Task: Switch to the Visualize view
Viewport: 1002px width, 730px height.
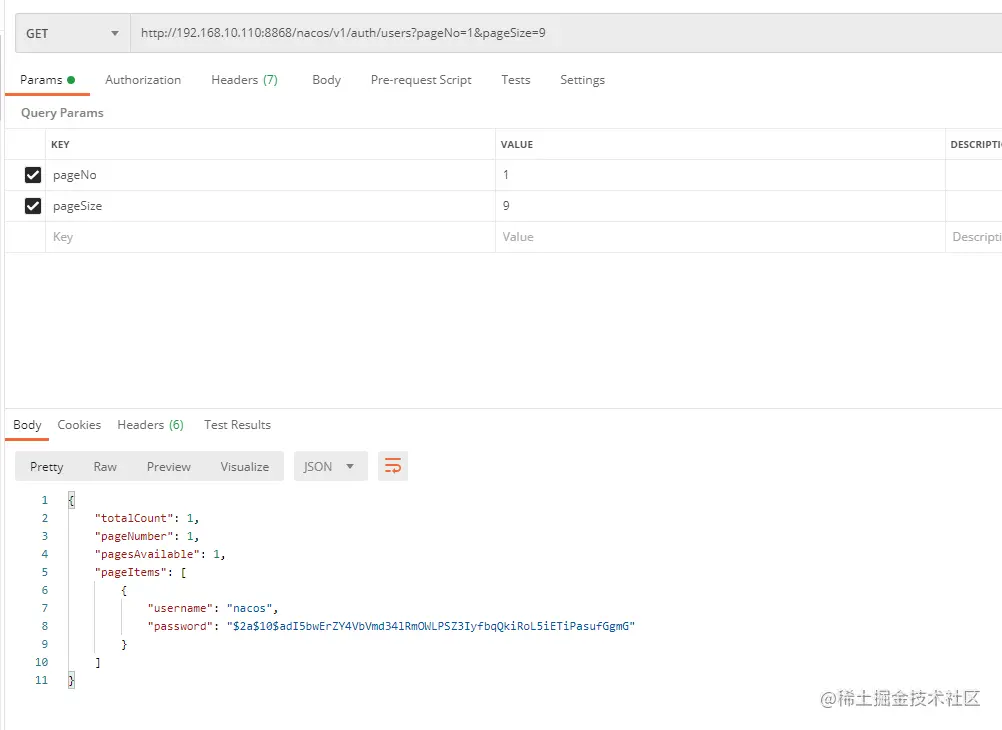Action: coord(245,467)
